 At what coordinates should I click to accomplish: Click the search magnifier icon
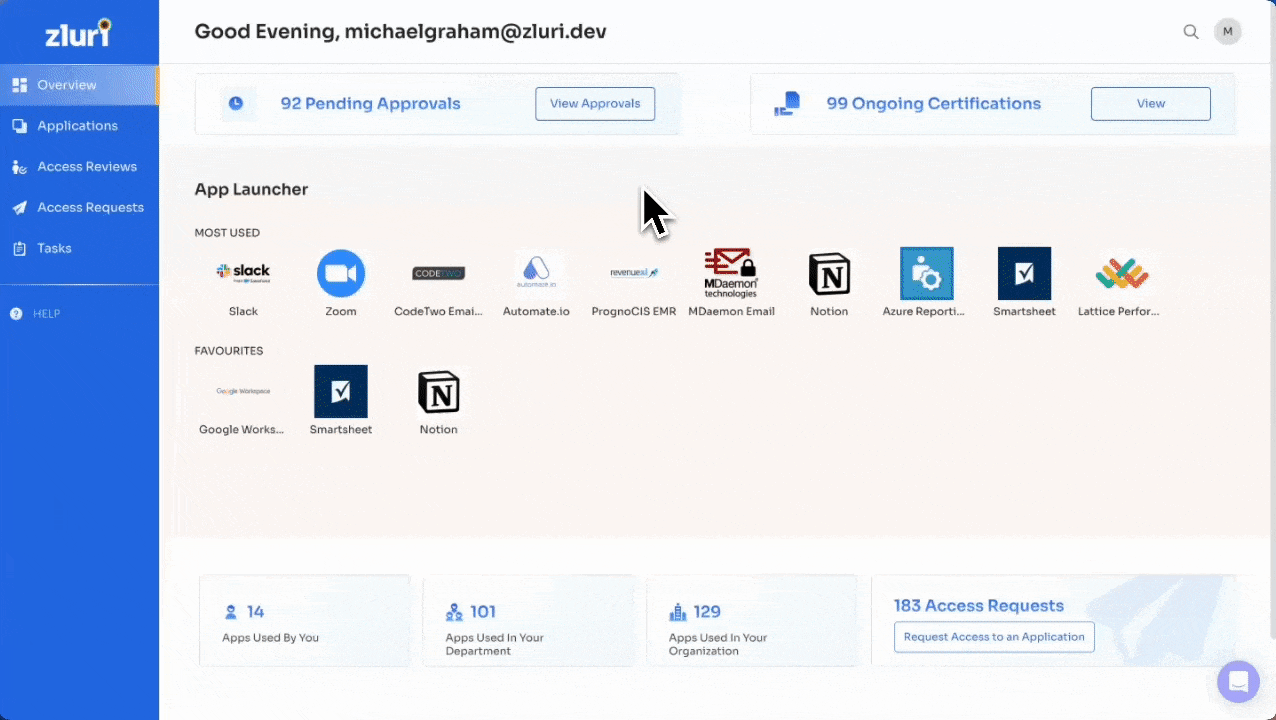tap(1191, 31)
